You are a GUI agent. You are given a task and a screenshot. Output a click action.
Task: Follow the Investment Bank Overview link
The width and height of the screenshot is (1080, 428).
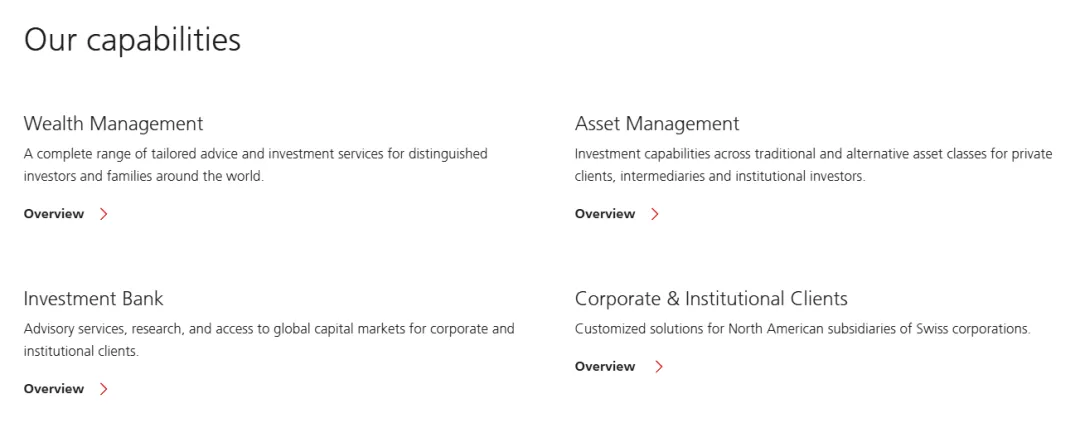pyautogui.click(x=54, y=389)
